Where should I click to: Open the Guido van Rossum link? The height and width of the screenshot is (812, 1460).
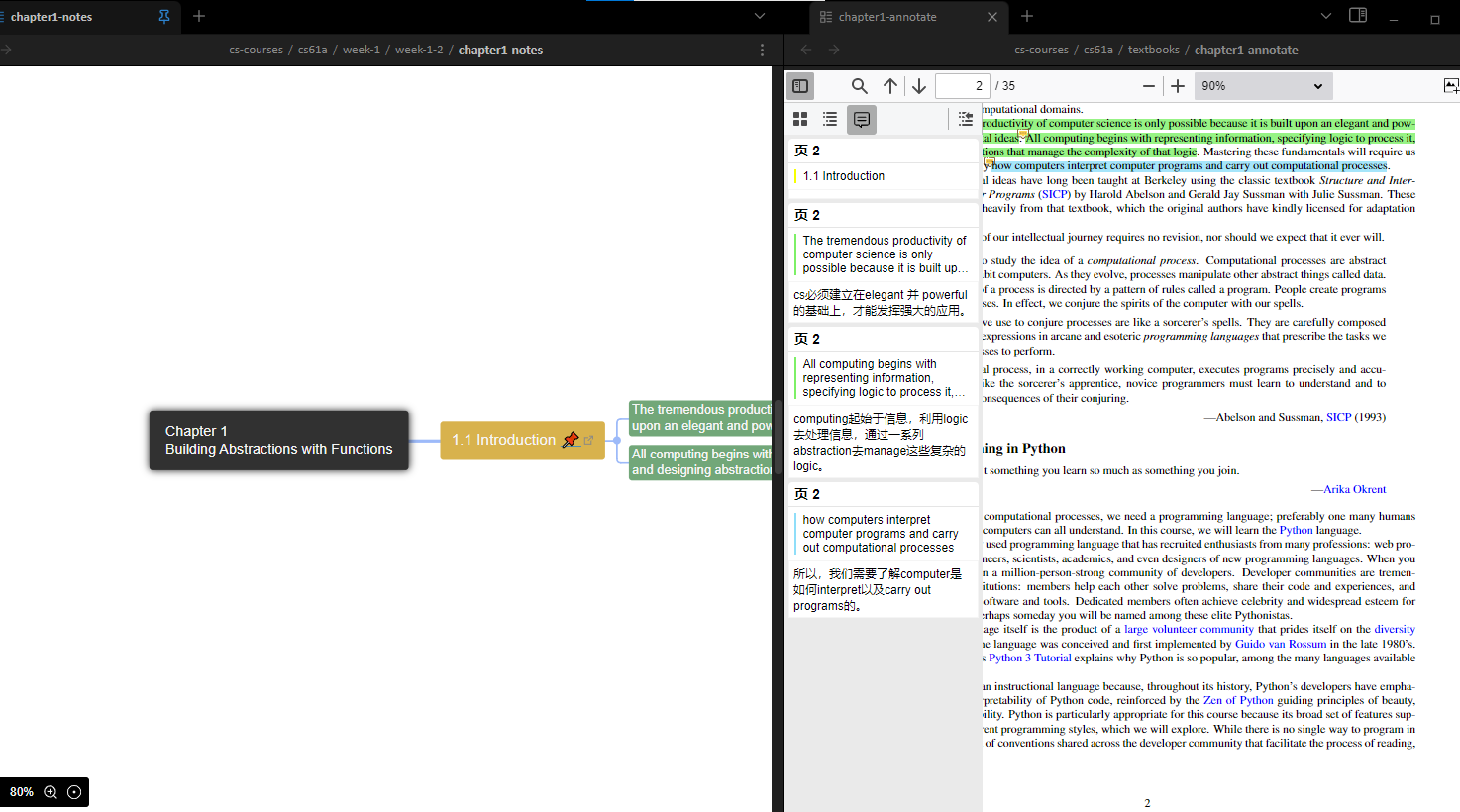tap(1280, 644)
